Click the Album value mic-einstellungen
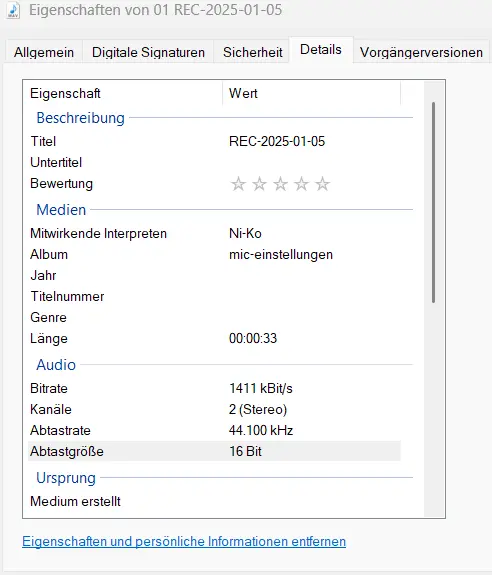 click(x=281, y=254)
